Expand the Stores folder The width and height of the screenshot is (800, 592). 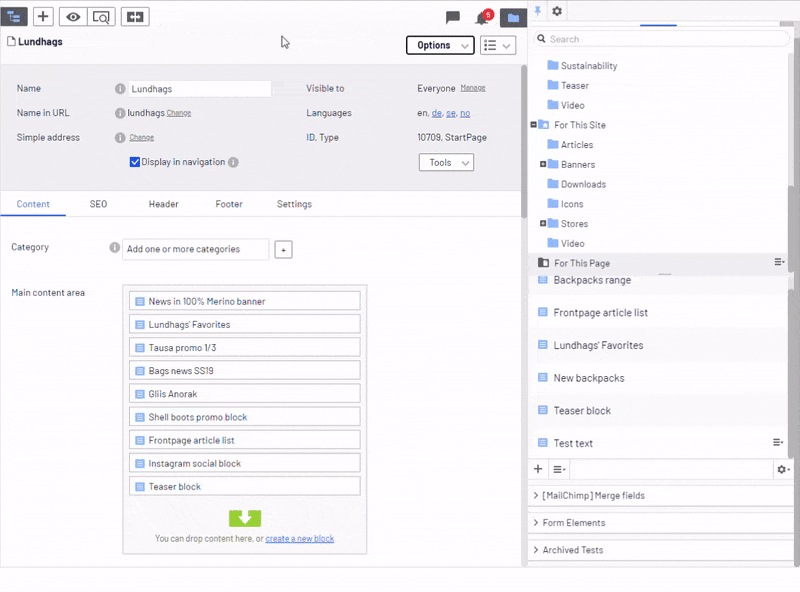pyautogui.click(x=543, y=224)
